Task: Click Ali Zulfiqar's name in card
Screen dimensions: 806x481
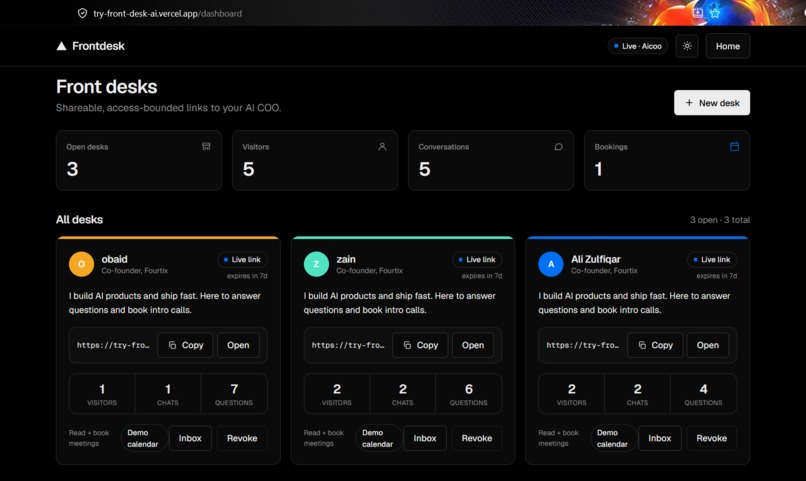Action: pyautogui.click(x=596, y=260)
